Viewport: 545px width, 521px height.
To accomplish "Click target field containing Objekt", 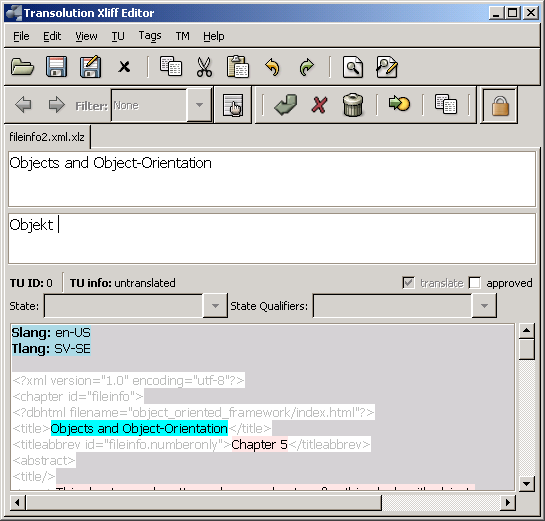I will (272, 239).
